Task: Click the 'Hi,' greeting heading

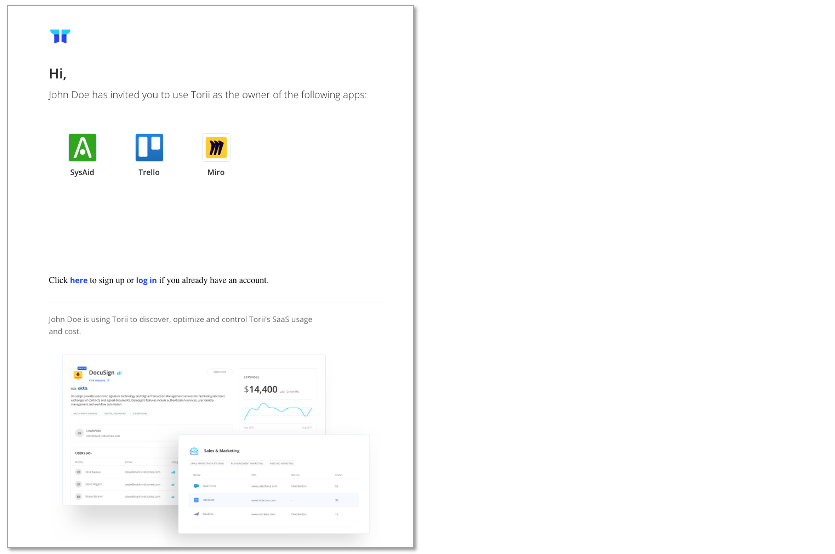Action: click(x=58, y=74)
